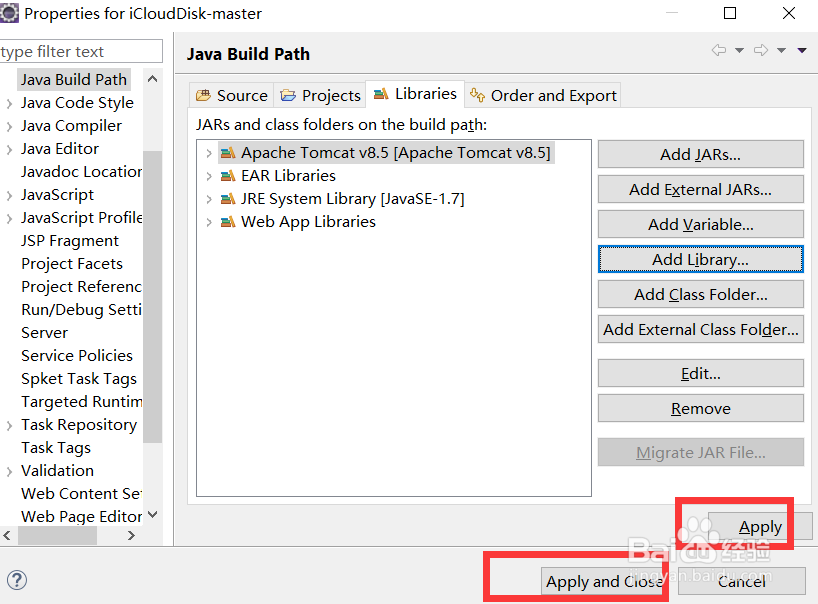818x604 pixels.
Task: Select Project Facets in the sidebar
Action: pos(72,264)
